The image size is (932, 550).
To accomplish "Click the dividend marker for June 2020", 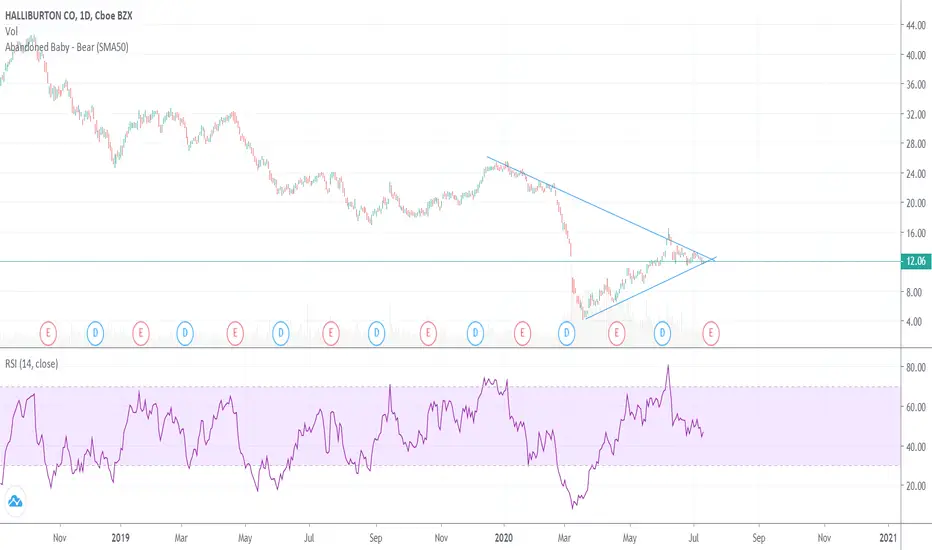I will pyautogui.click(x=662, y=334).
